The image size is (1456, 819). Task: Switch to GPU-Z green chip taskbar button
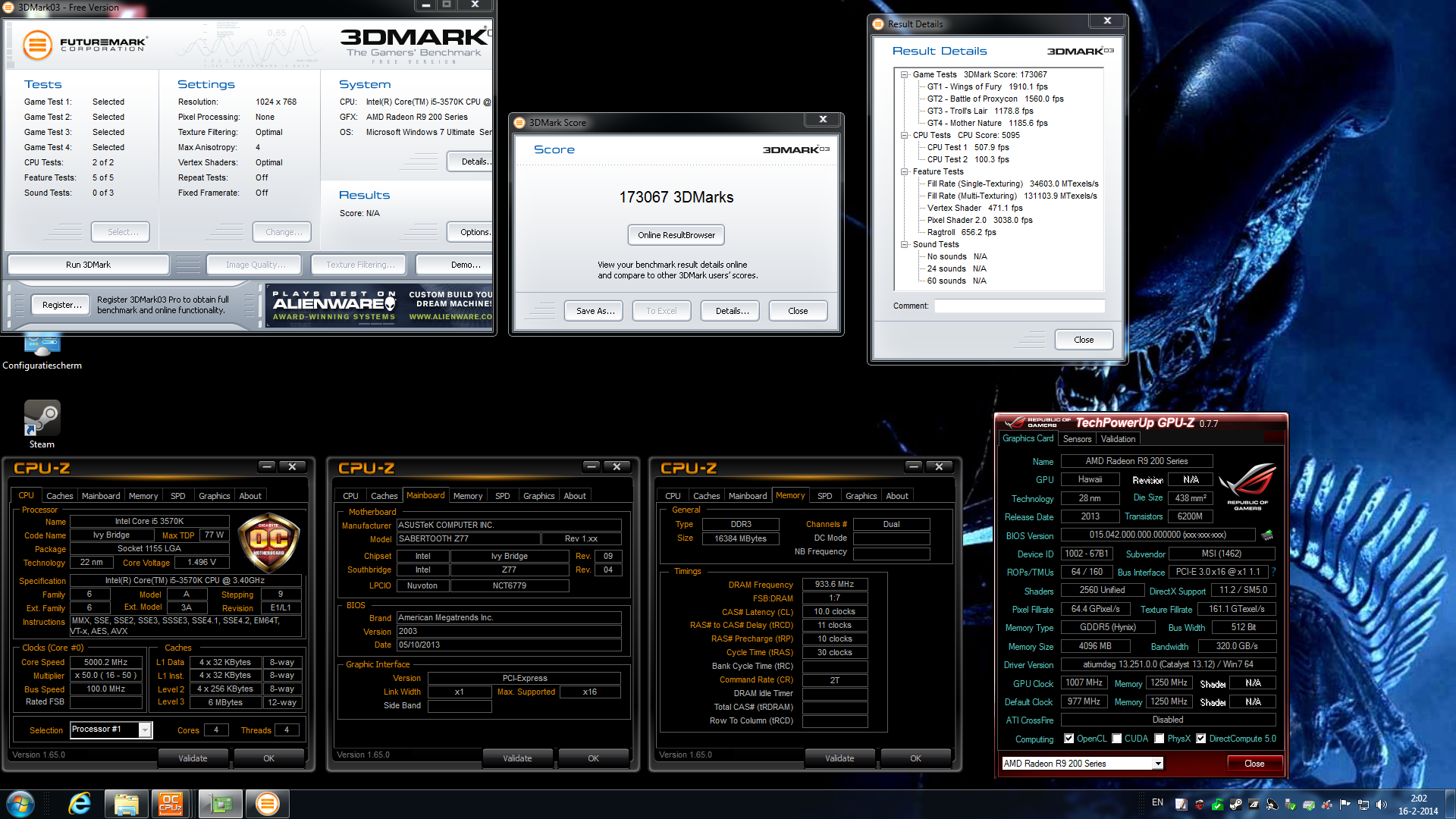pos(221,804)
